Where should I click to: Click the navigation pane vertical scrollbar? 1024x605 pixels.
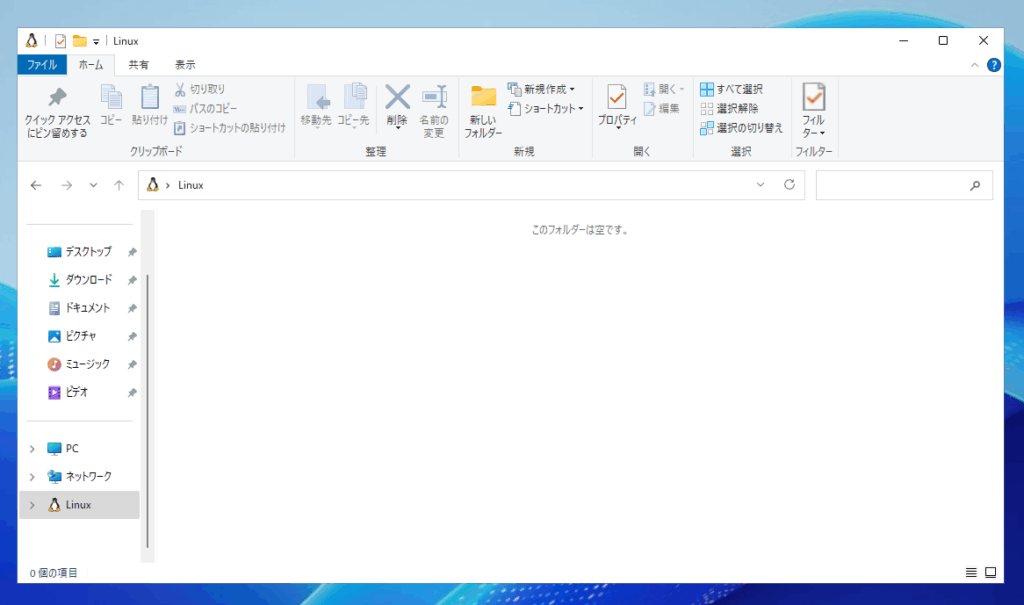click(147, 400)
